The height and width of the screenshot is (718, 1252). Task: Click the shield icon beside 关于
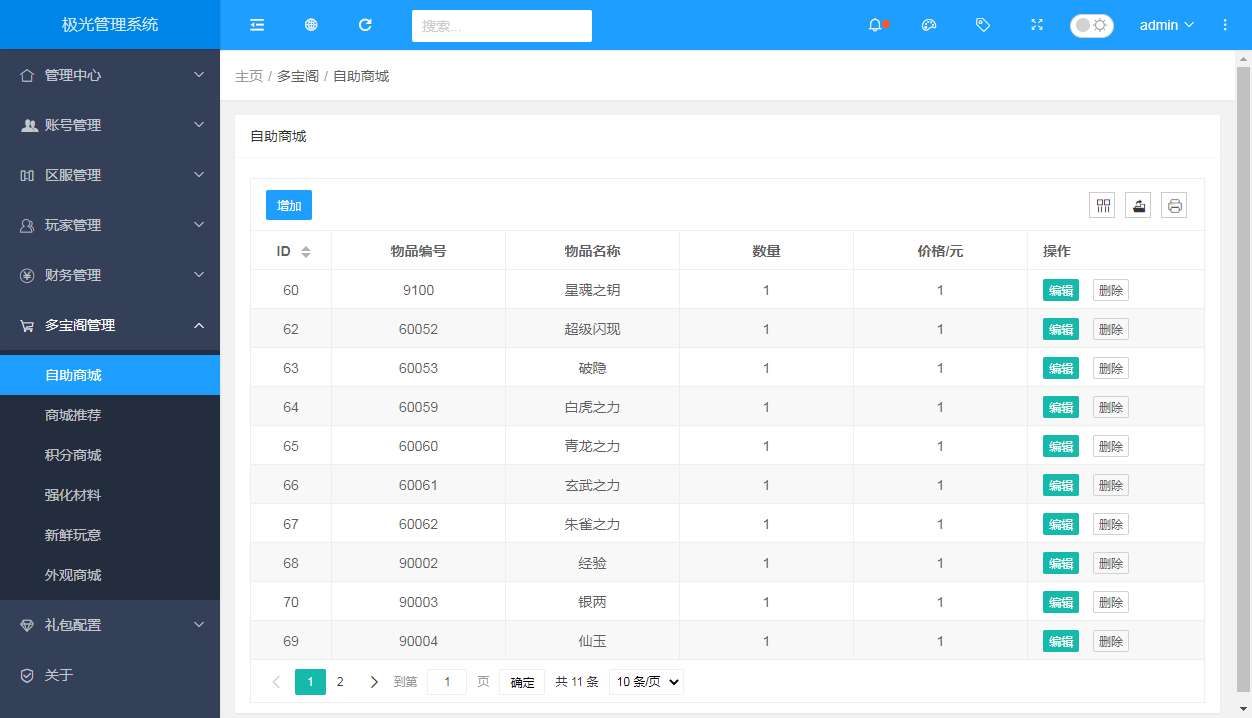point(27,675)
